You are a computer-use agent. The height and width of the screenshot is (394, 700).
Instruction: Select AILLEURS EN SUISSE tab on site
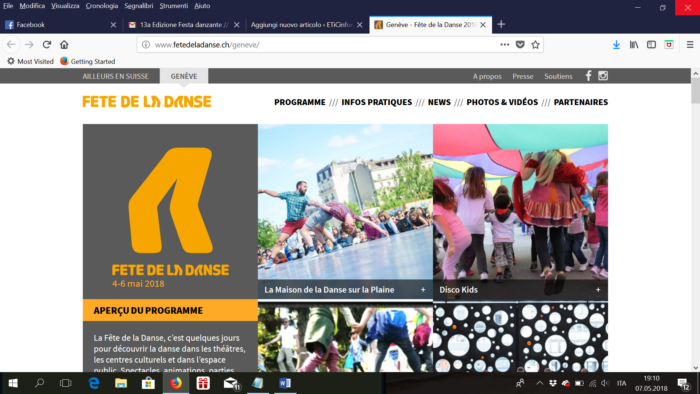click(x=115, y=76)
